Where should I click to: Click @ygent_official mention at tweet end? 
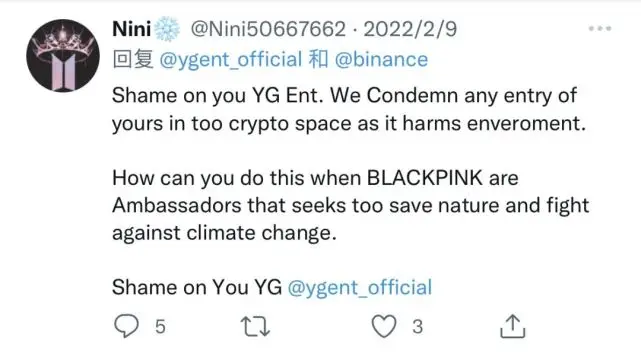coord(360,287)
